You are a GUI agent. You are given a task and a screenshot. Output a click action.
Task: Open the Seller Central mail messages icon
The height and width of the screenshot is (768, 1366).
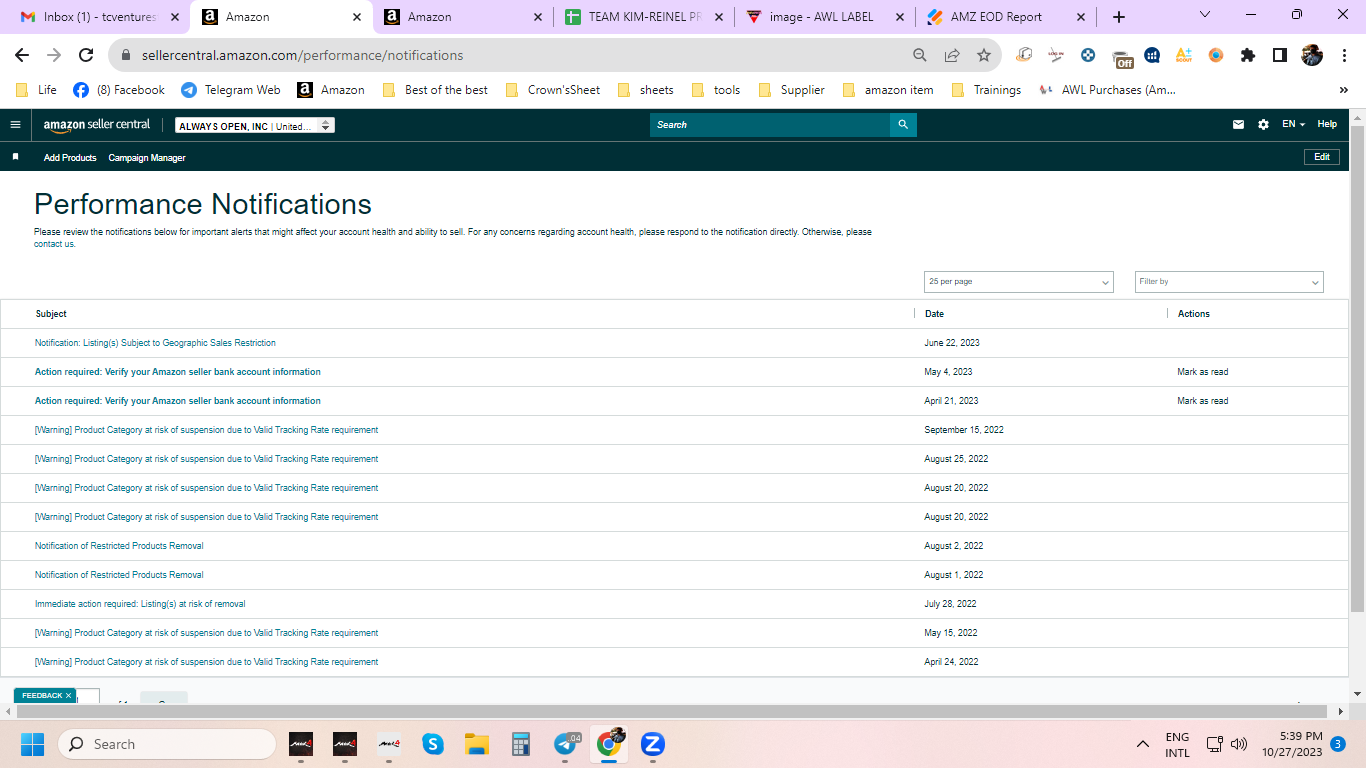coord(1239,125)
